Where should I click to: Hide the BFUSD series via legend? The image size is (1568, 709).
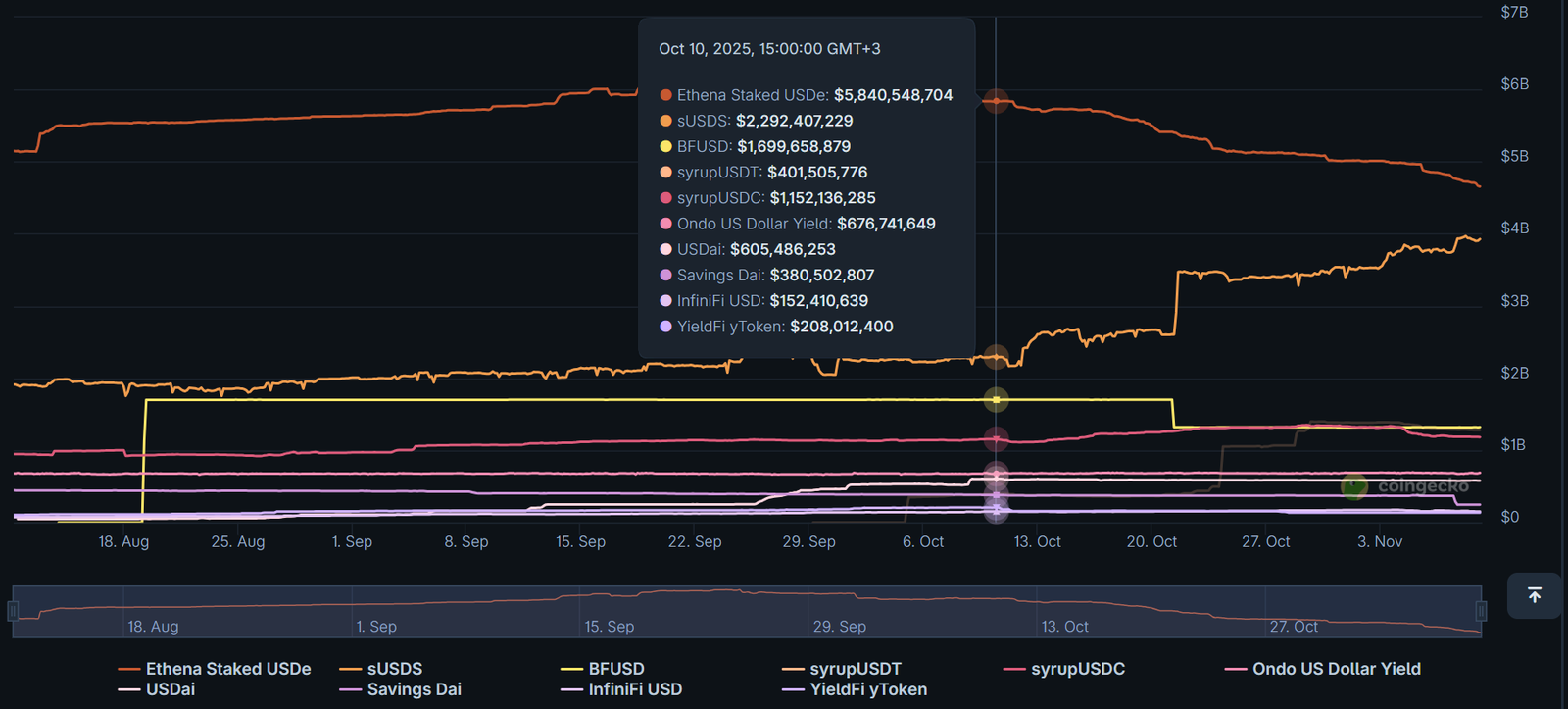(603, 669)
